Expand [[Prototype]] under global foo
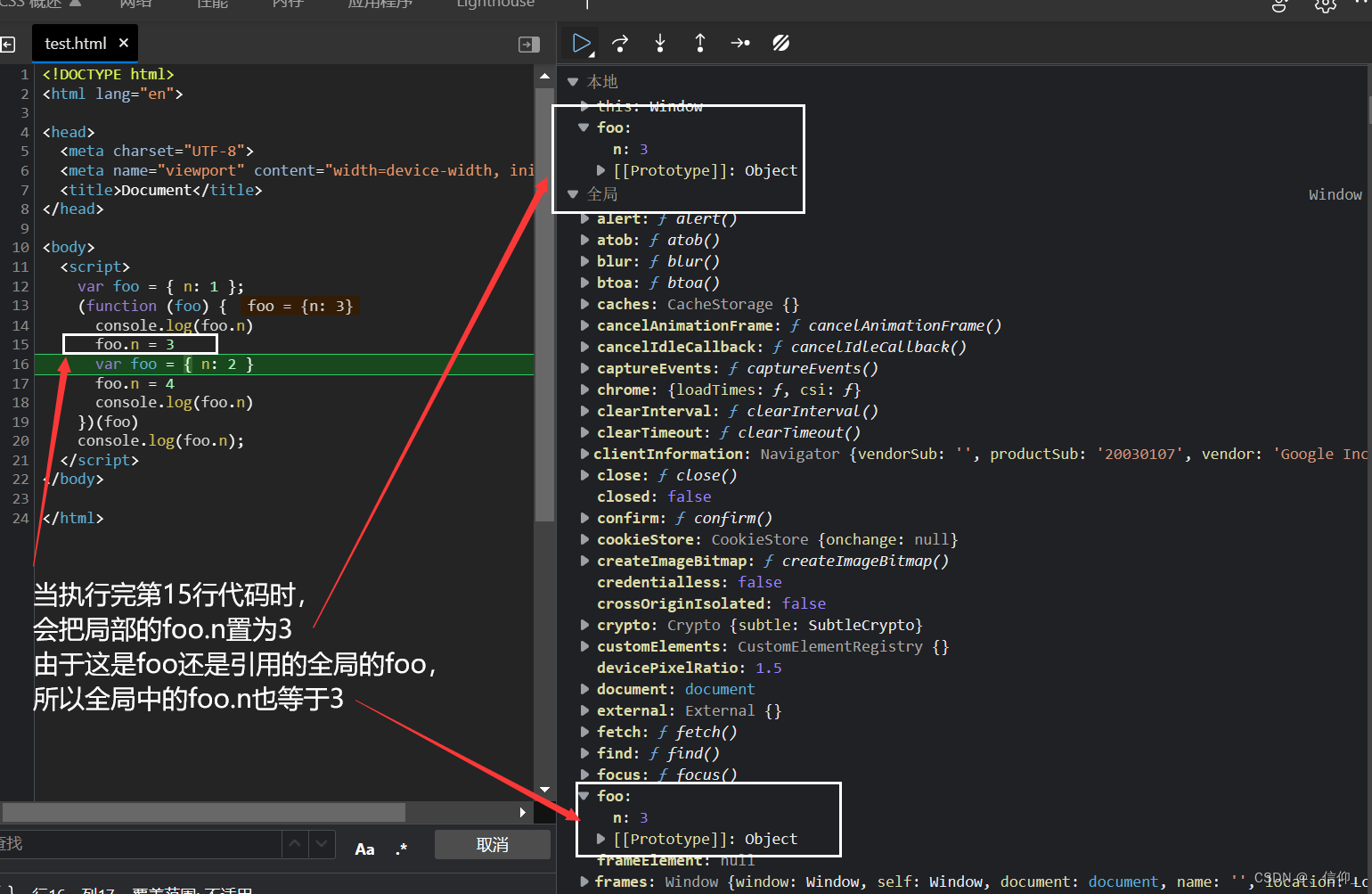 601,839
